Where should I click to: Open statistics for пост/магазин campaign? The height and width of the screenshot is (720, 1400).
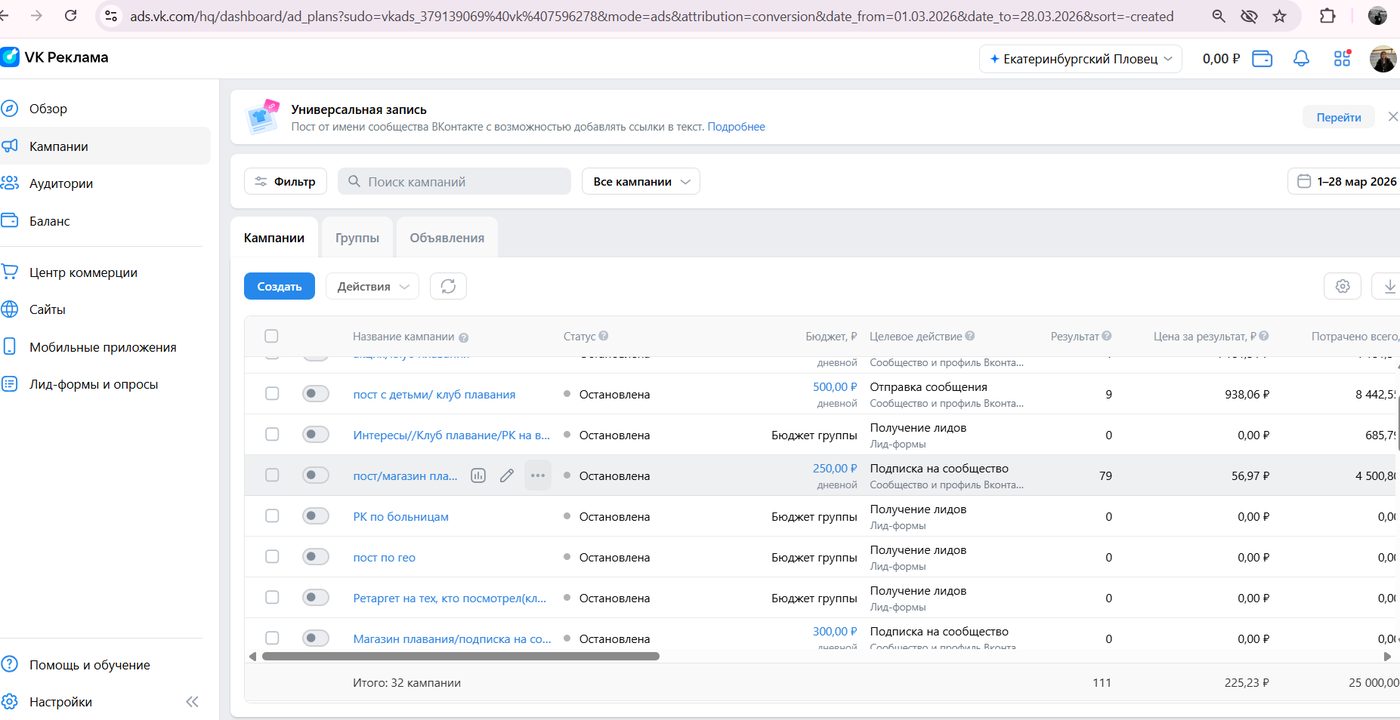pos(478,476)
